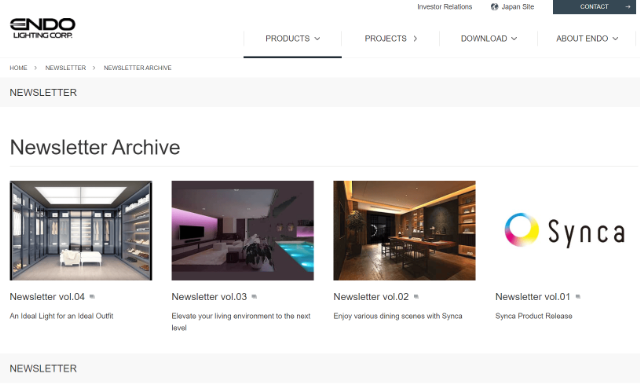Go to HOME in the breadcrumb
Image resolution: width=640 pixels, height=386 pixels.
pyautogui.click(x=18, y=68)
